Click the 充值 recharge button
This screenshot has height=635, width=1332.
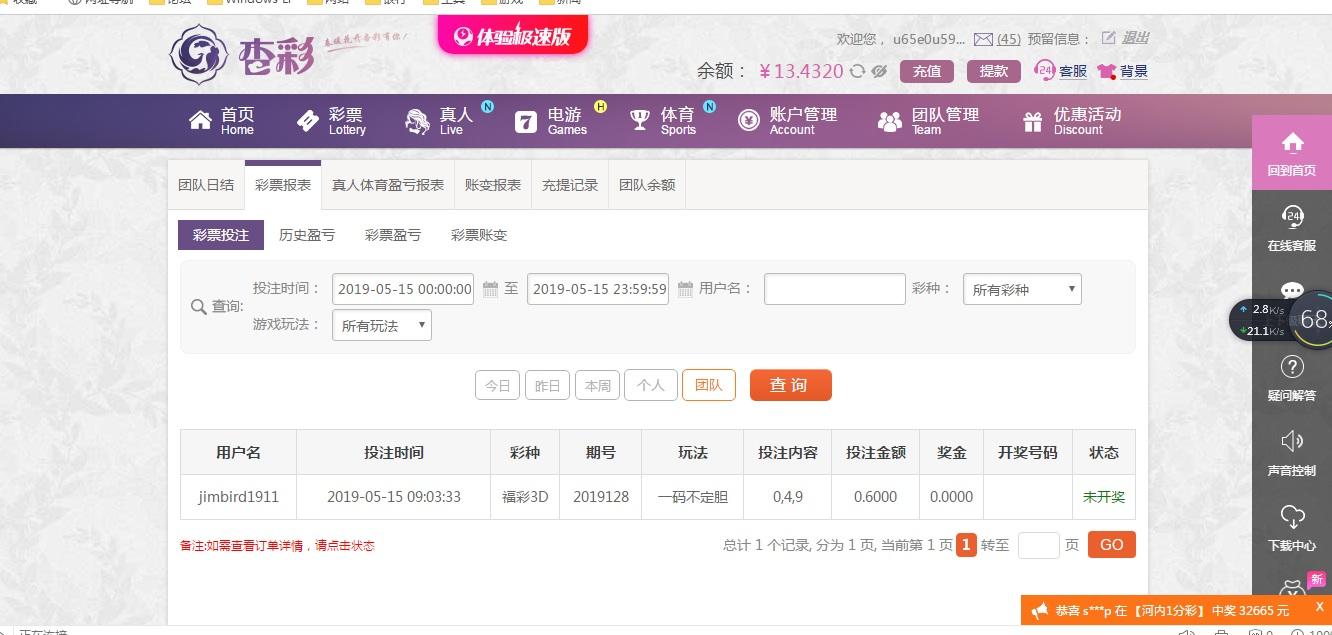(x=927, y=71)
